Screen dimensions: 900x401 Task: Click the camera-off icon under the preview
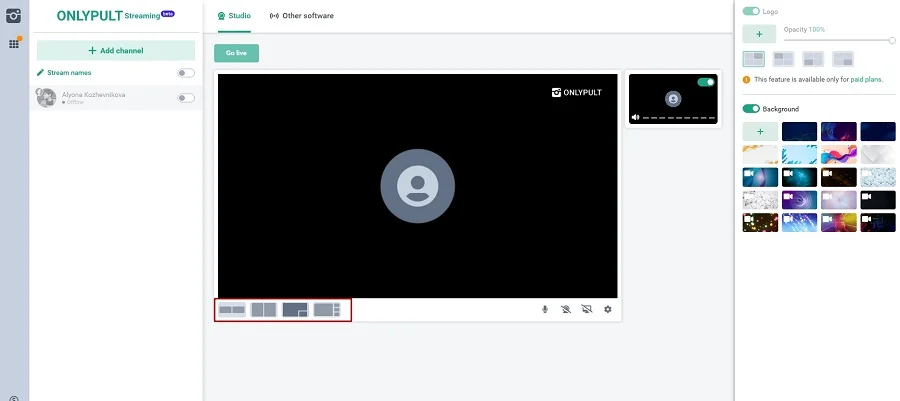[566, 309]
